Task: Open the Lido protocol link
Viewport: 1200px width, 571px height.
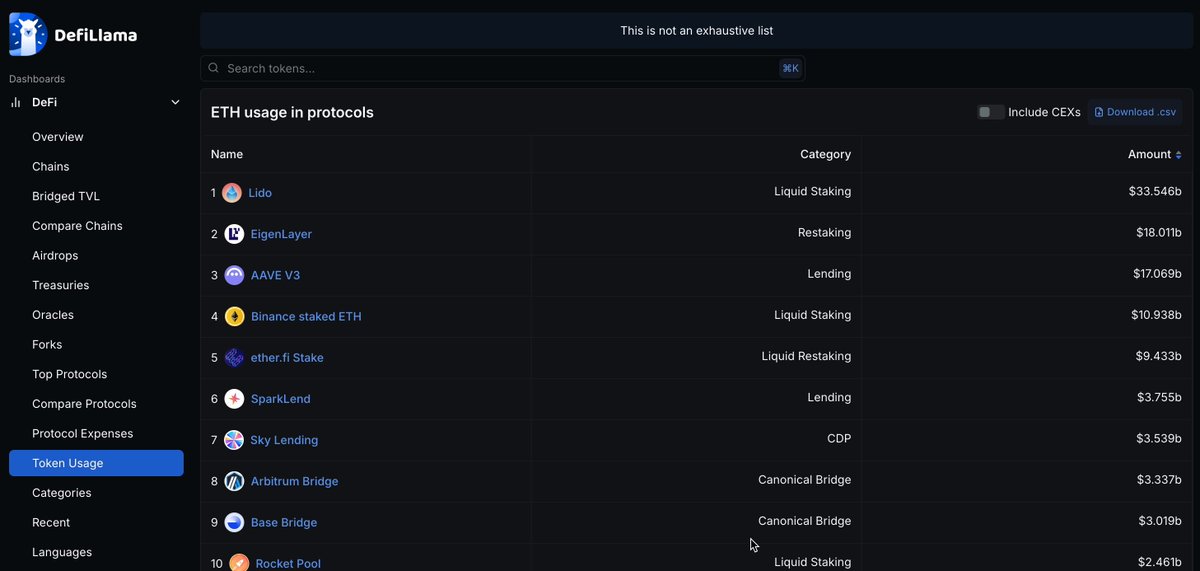Action: (260, 193)
